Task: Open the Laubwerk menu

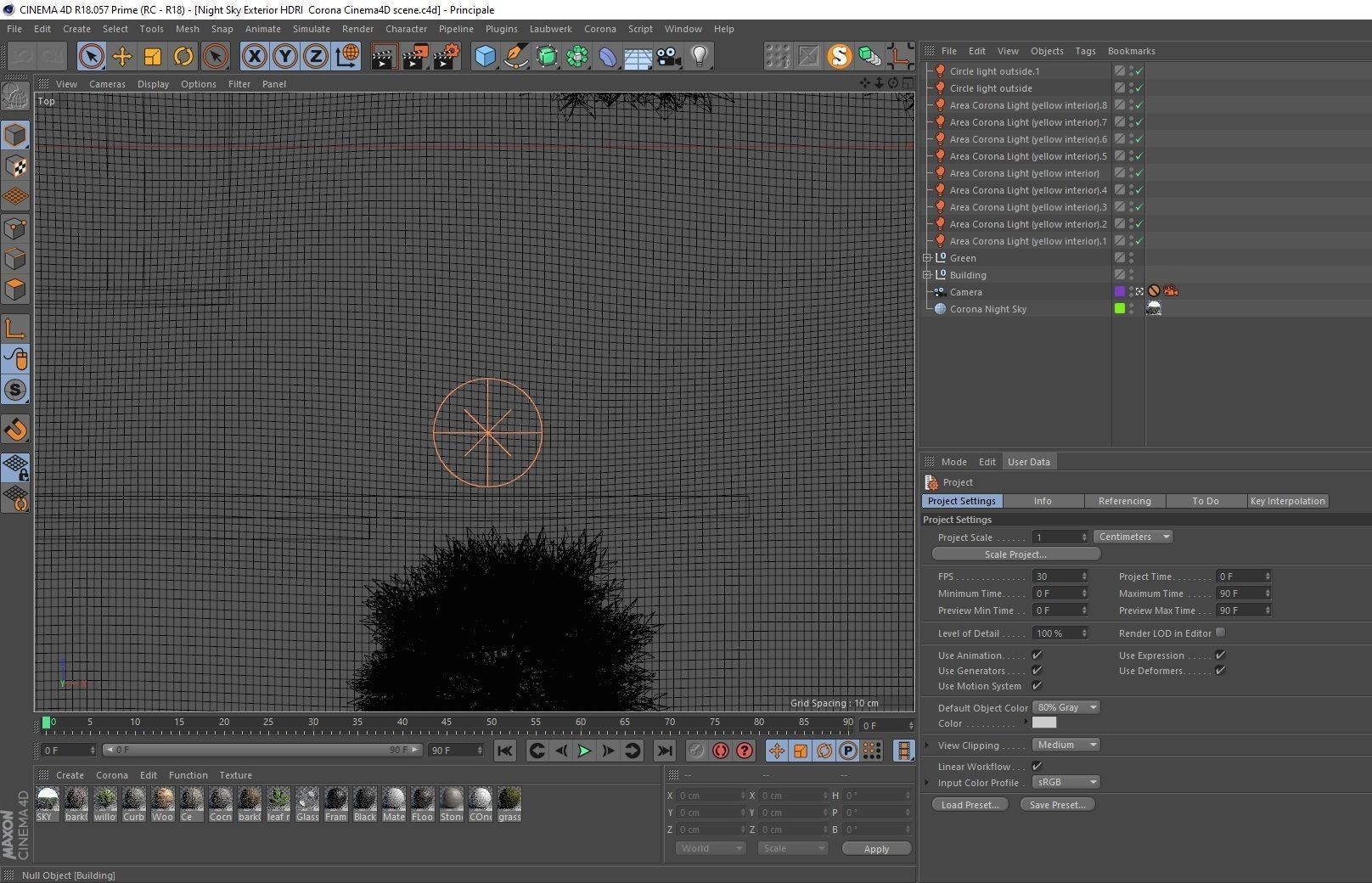Action: click(550, 29)
